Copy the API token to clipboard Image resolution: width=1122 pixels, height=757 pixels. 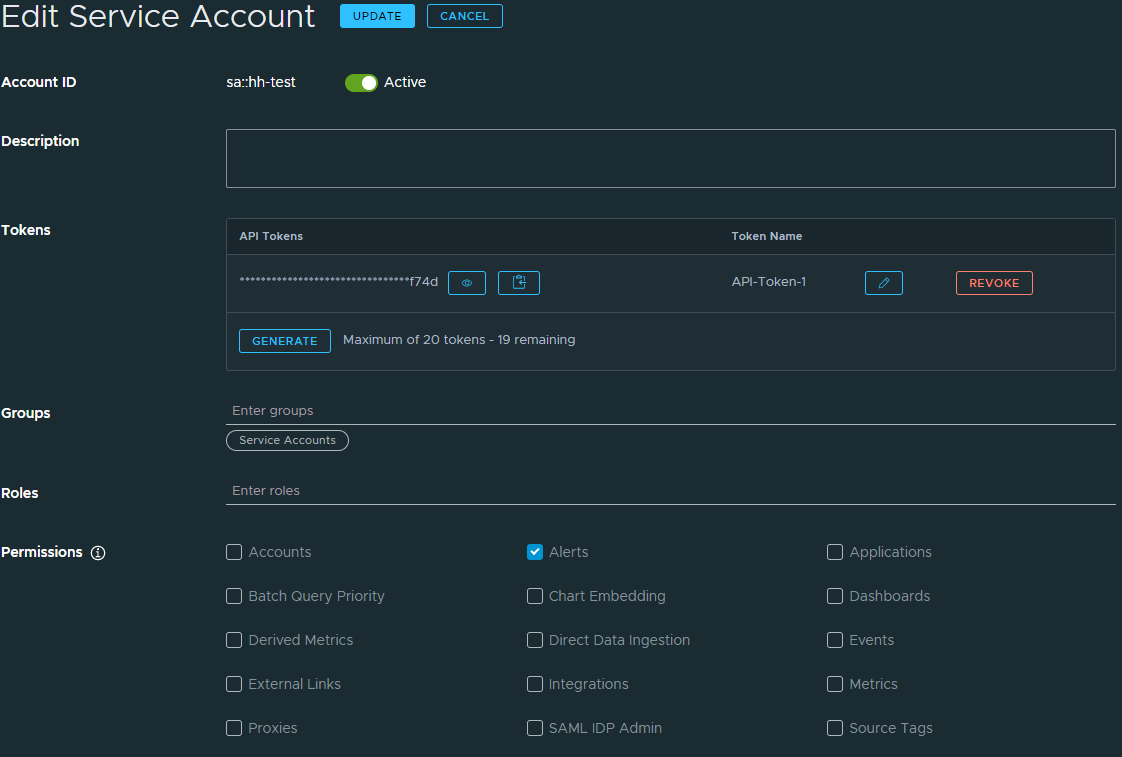click(x=518, y=283)
